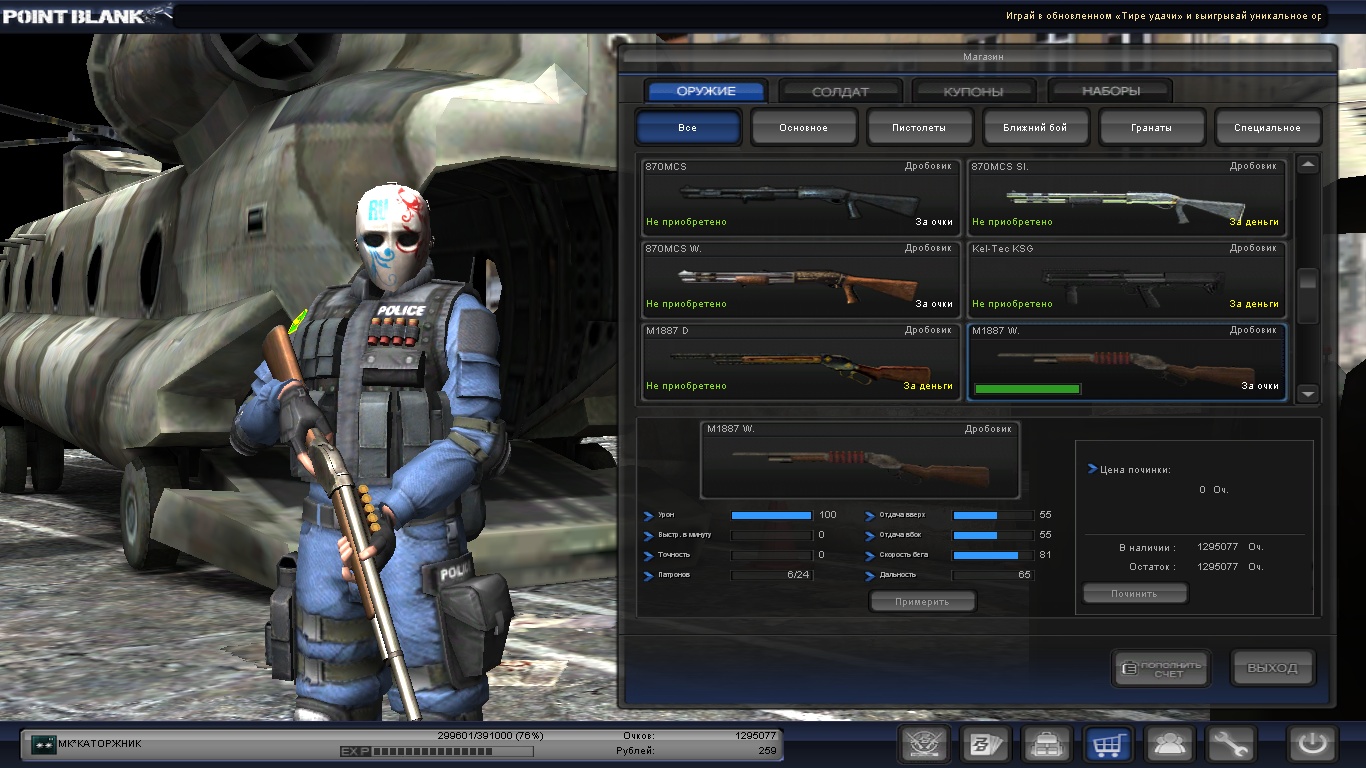Click the Отдача вверх recoil bar
This screenshot has height=768, width=1366.
click(993, 515)
